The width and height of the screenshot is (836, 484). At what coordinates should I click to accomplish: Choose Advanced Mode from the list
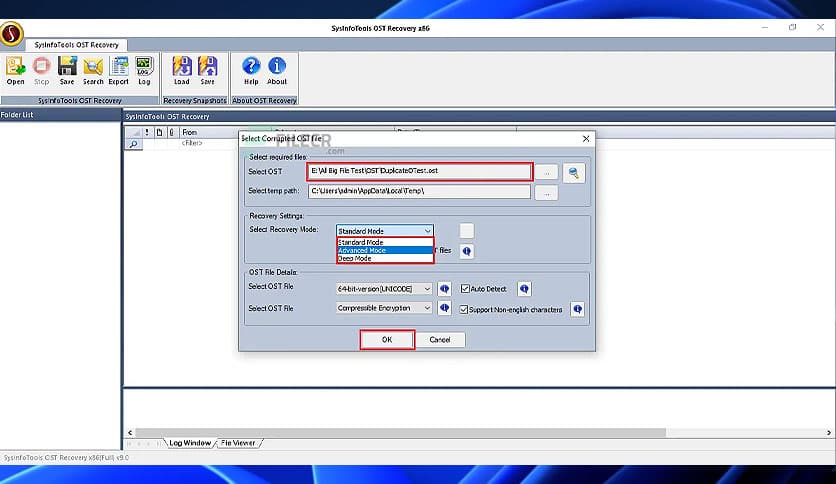[385, 250]
